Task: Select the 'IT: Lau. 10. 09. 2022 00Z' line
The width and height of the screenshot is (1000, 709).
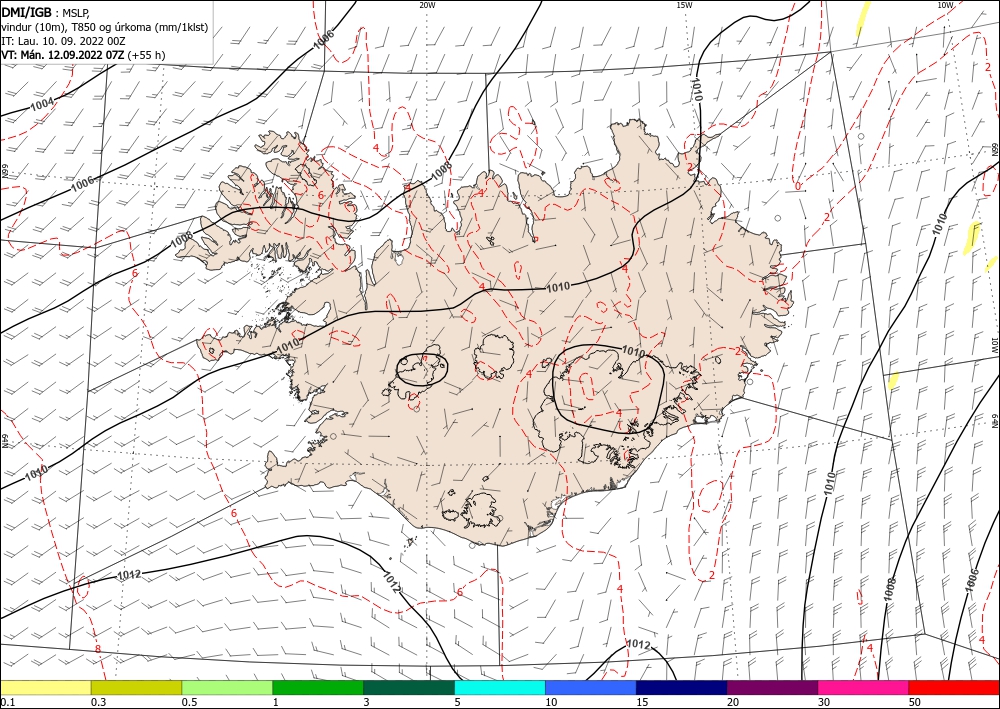Action: (x=63, y=41)
